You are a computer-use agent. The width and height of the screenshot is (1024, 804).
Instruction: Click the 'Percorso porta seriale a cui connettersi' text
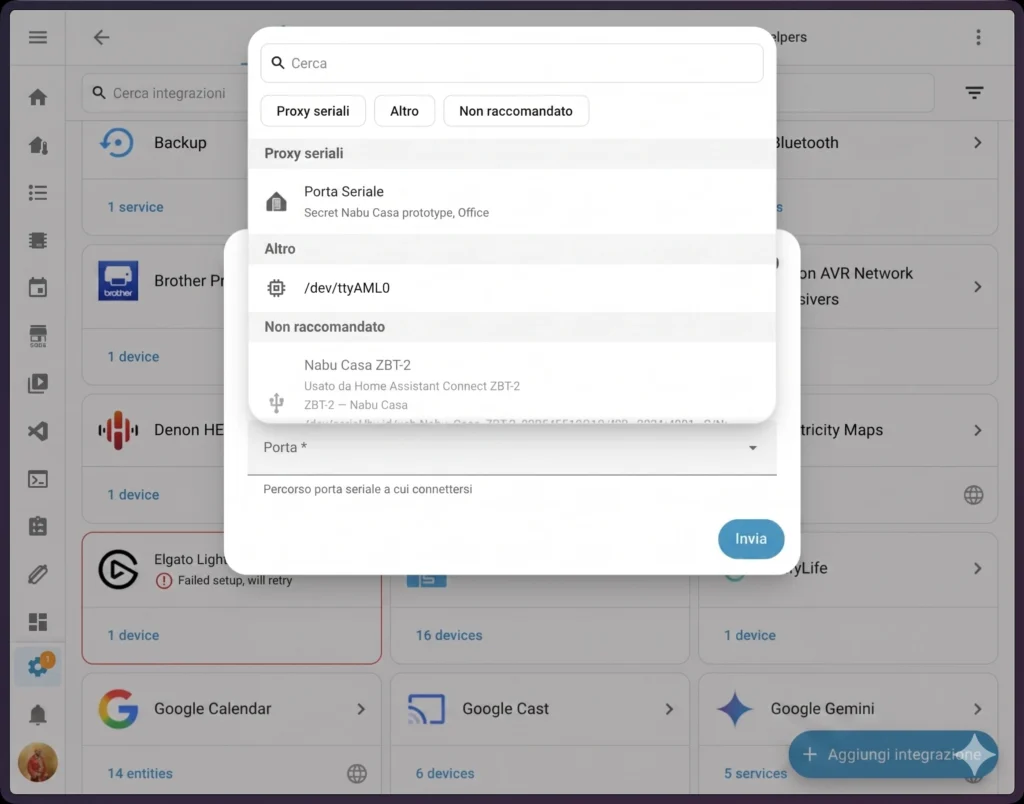pyautogui.click(x=368, y=489)
